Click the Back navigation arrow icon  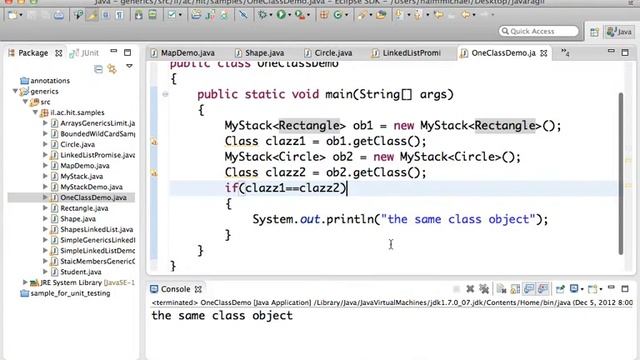(x=465, y=15)
